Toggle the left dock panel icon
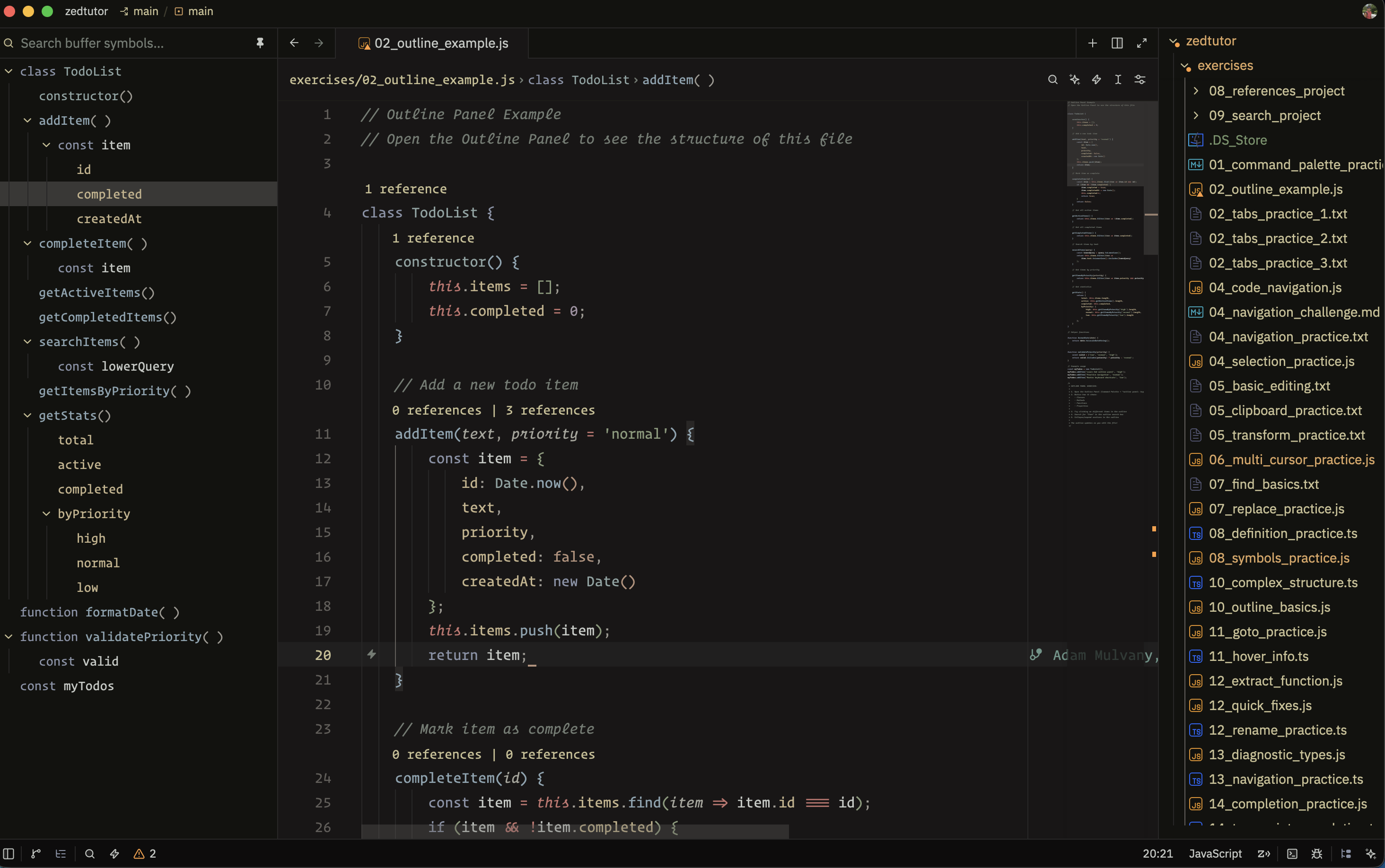This screenshot has height=868, width=1385. pos(9,854)
